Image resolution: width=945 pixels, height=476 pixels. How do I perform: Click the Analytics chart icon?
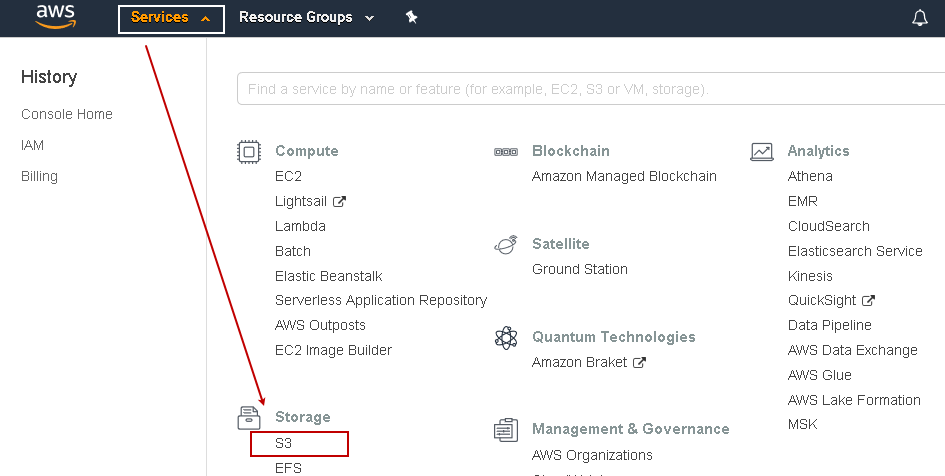(x=762, y=151)
